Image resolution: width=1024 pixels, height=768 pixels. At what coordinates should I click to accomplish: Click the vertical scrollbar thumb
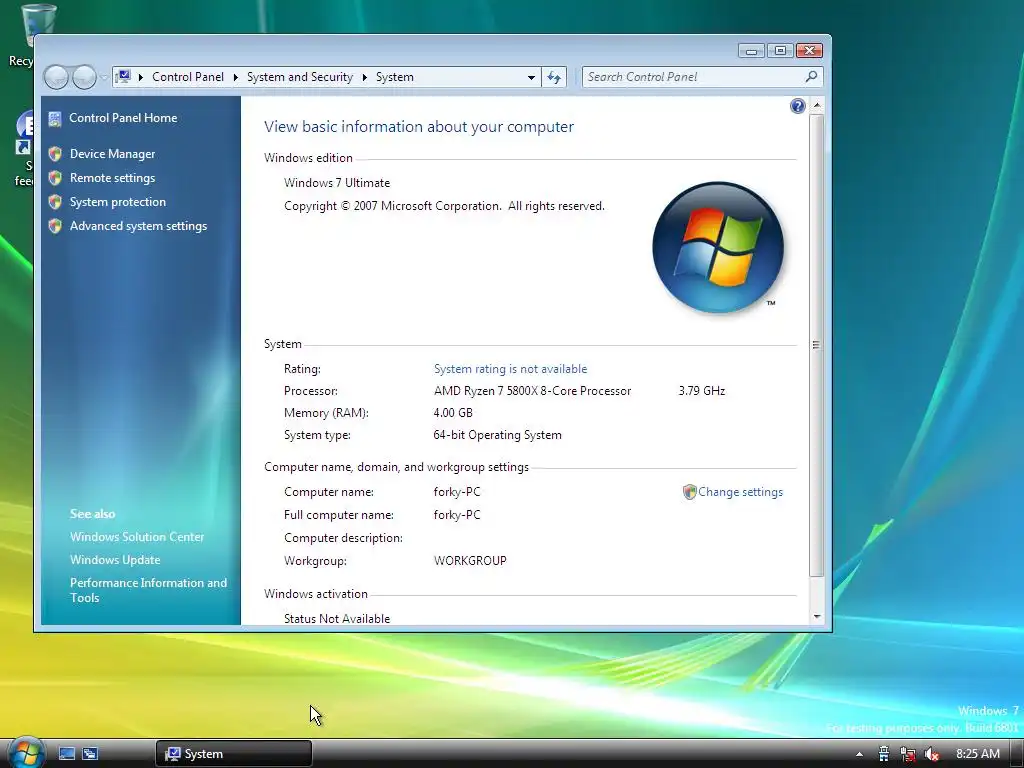816,345
